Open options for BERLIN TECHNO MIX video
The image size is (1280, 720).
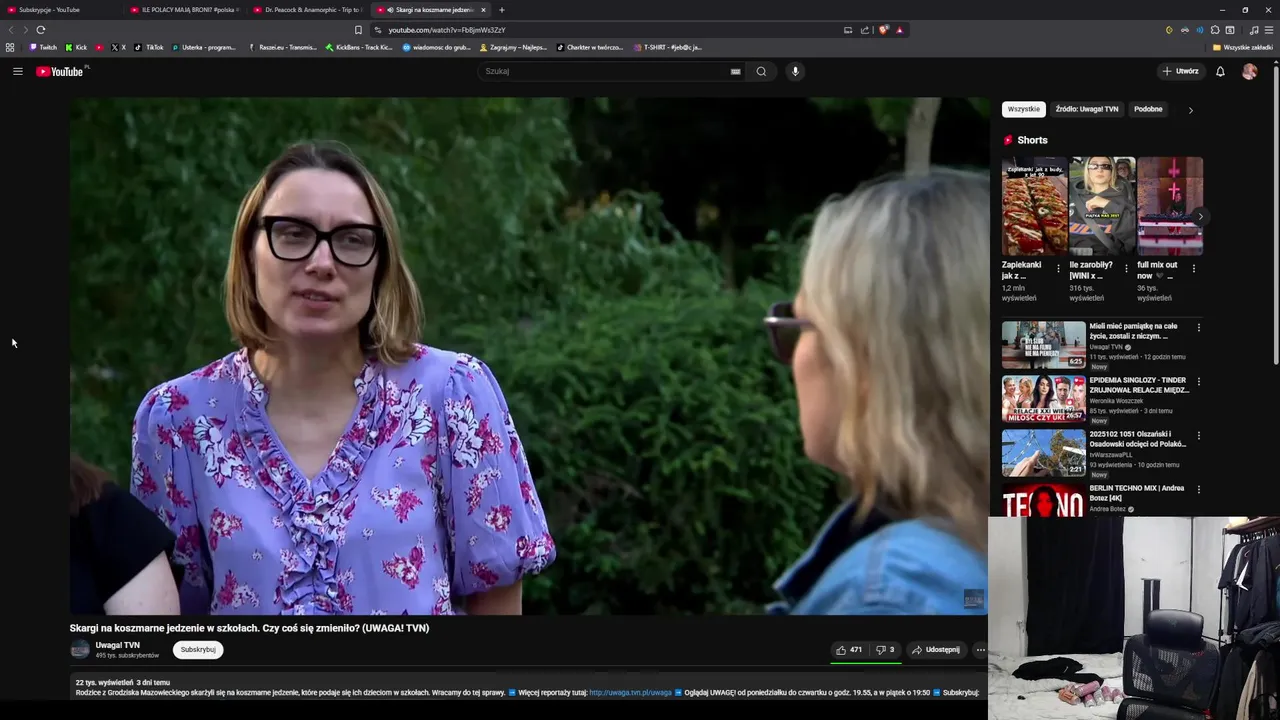(1199, 489)
